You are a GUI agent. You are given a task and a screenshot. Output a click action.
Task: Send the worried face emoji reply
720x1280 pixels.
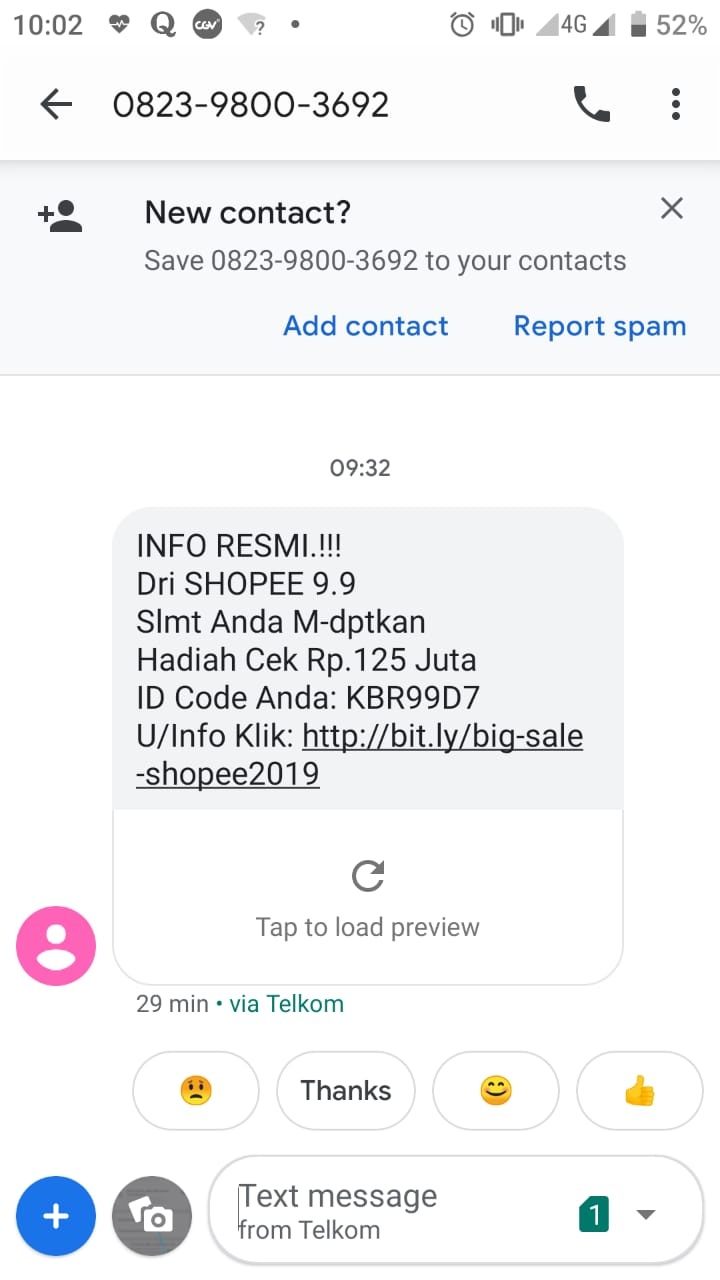(x=196, y=1090)
